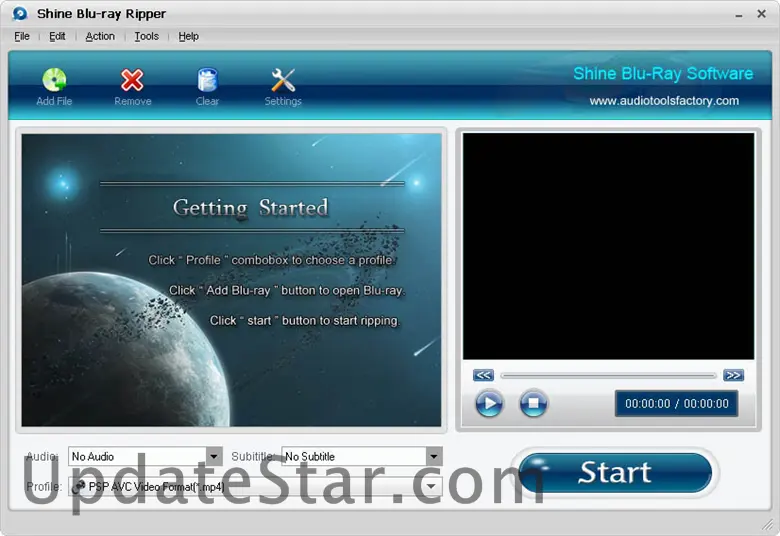Click the rewind << button
Image resolution: width=780 pixels, height=536 pixels.
(484, 375)
